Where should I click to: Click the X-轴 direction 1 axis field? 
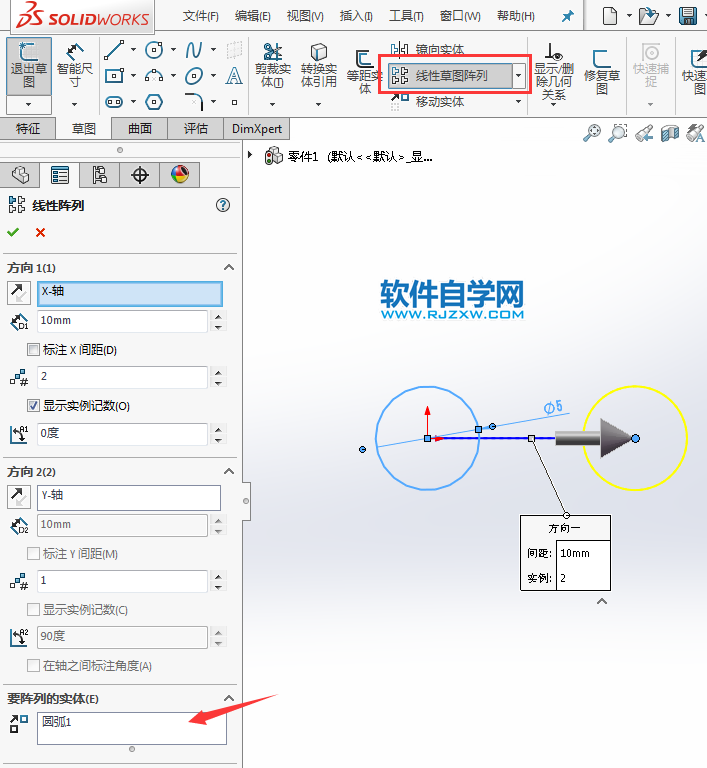pyautogui.click(x=130, y=293)
